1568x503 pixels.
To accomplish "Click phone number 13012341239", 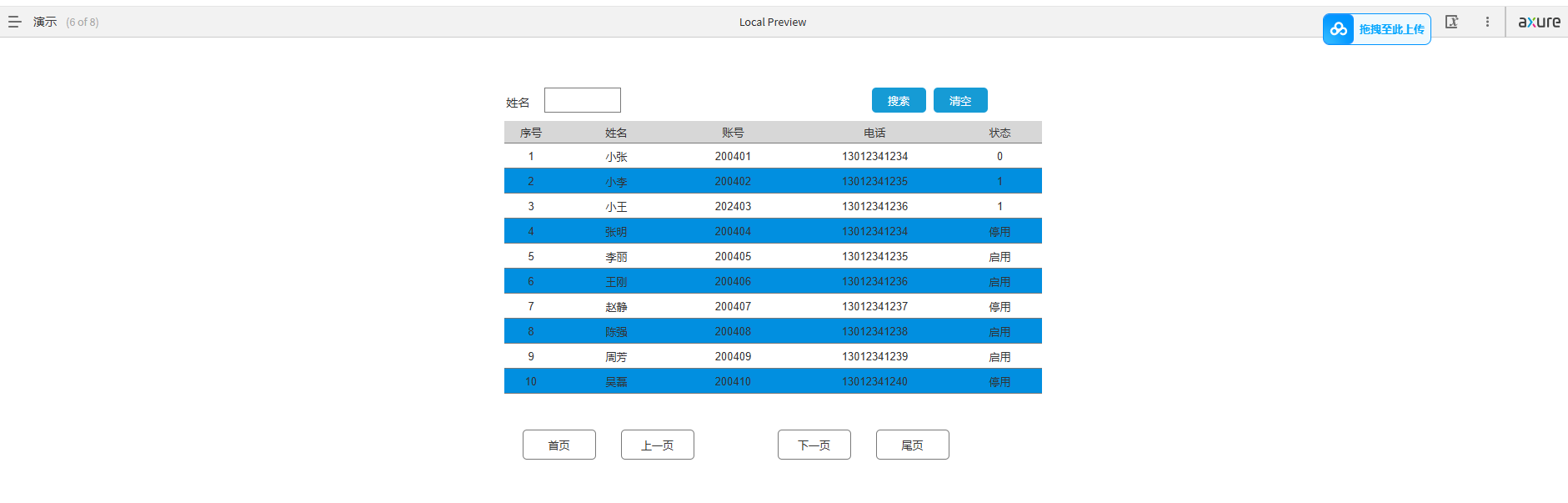I will pyautogui.click(x=874, y=356).
